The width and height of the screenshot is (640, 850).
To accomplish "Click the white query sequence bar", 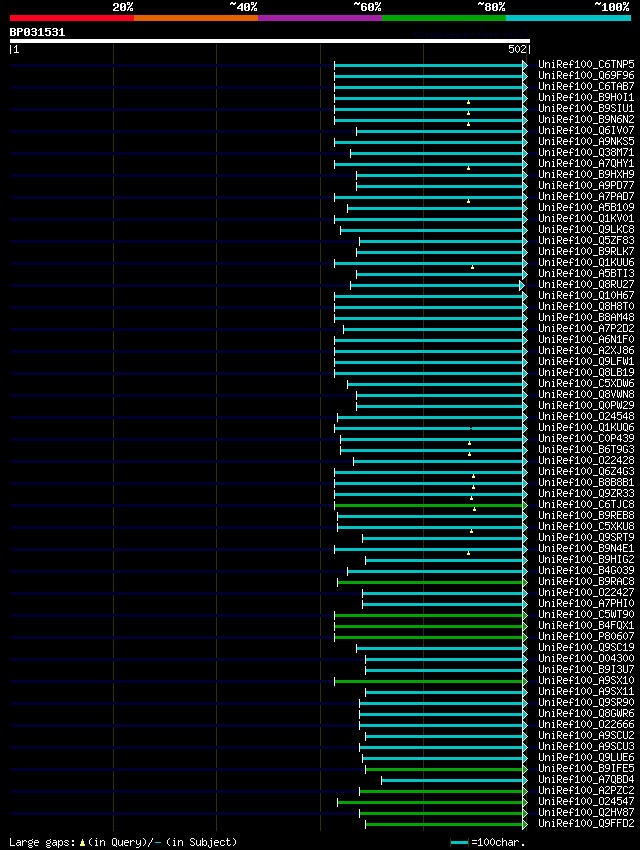I will pyautogui.click(x=269, y=41).
